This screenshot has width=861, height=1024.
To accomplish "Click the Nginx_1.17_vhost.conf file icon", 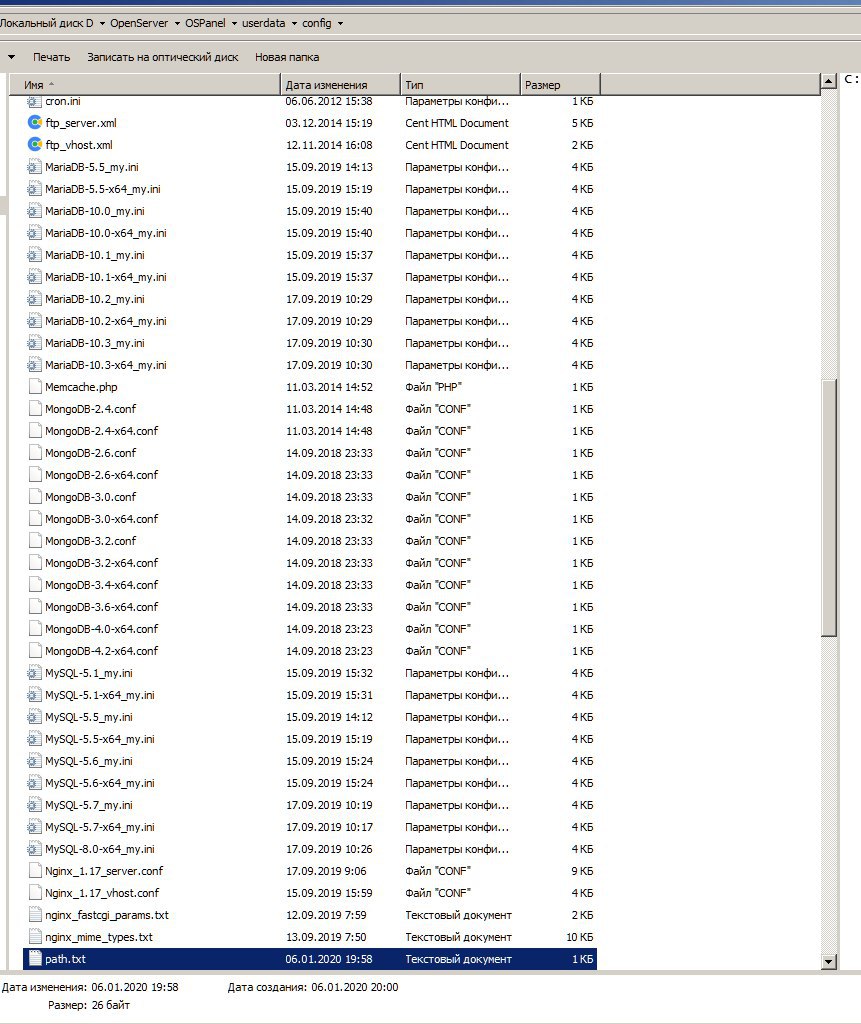I will coord(35,893).
